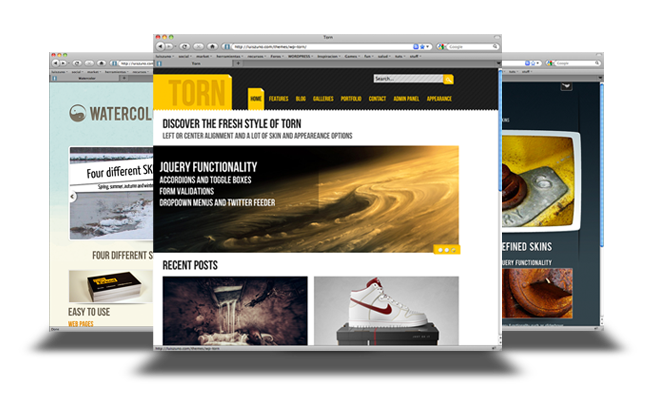Go to the Contact page link
Screen dimensions: 653x400
(x=377, y=99)
